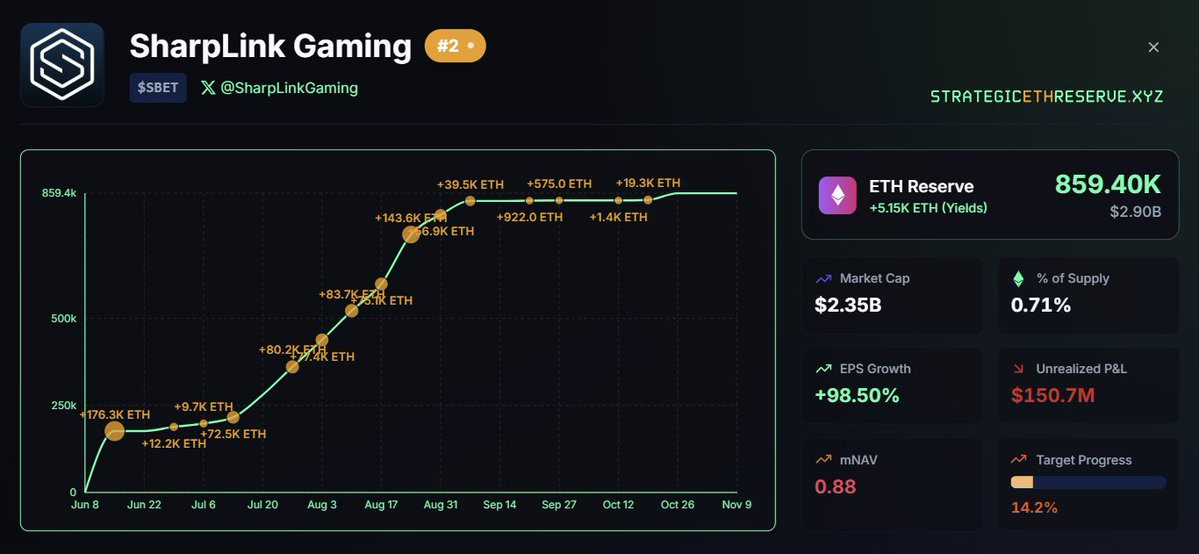Open the STRATEGICETHRESERVE.XYZ link
Viewport: 1199px width, 554px height.
pyautogui.click(x=1047, y=96)
